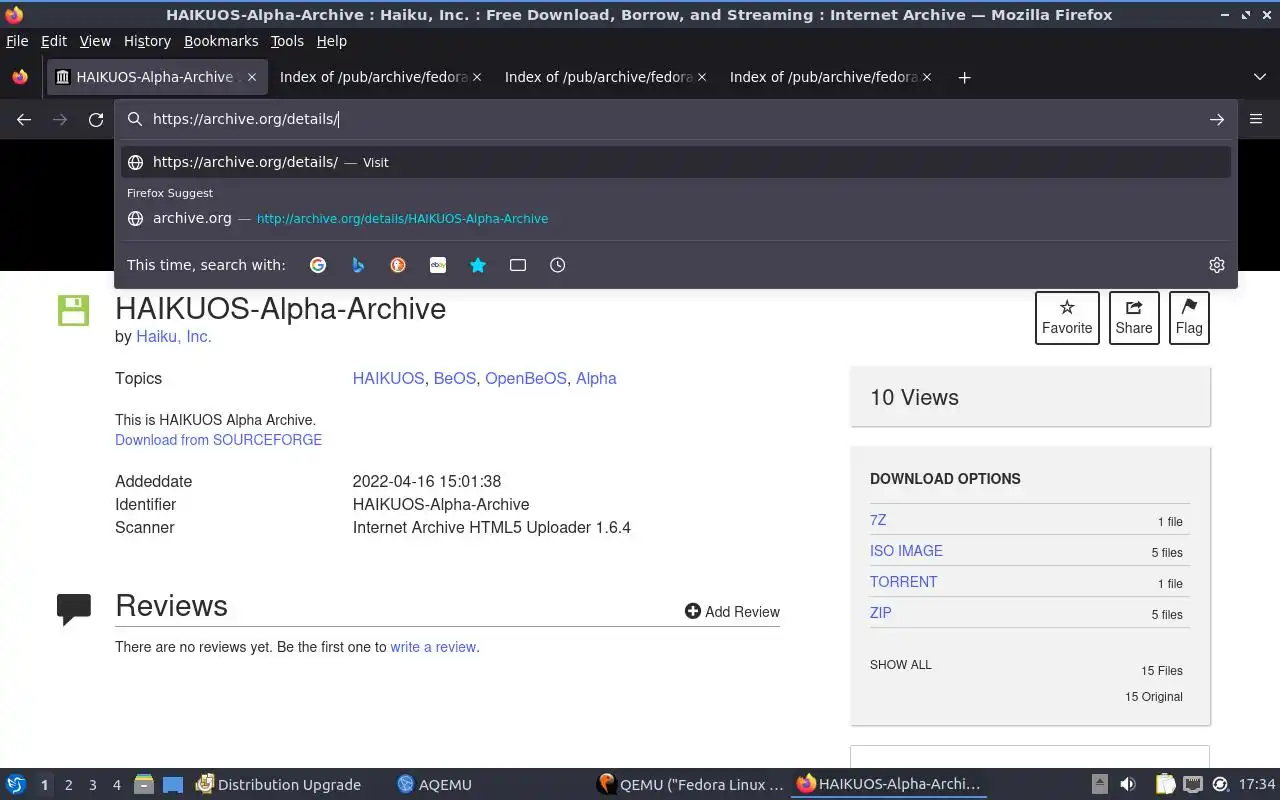Search with DuckDuckGo icon
Image resolution: width=1280 pixels, height=800 pixels.
(398, 265)
